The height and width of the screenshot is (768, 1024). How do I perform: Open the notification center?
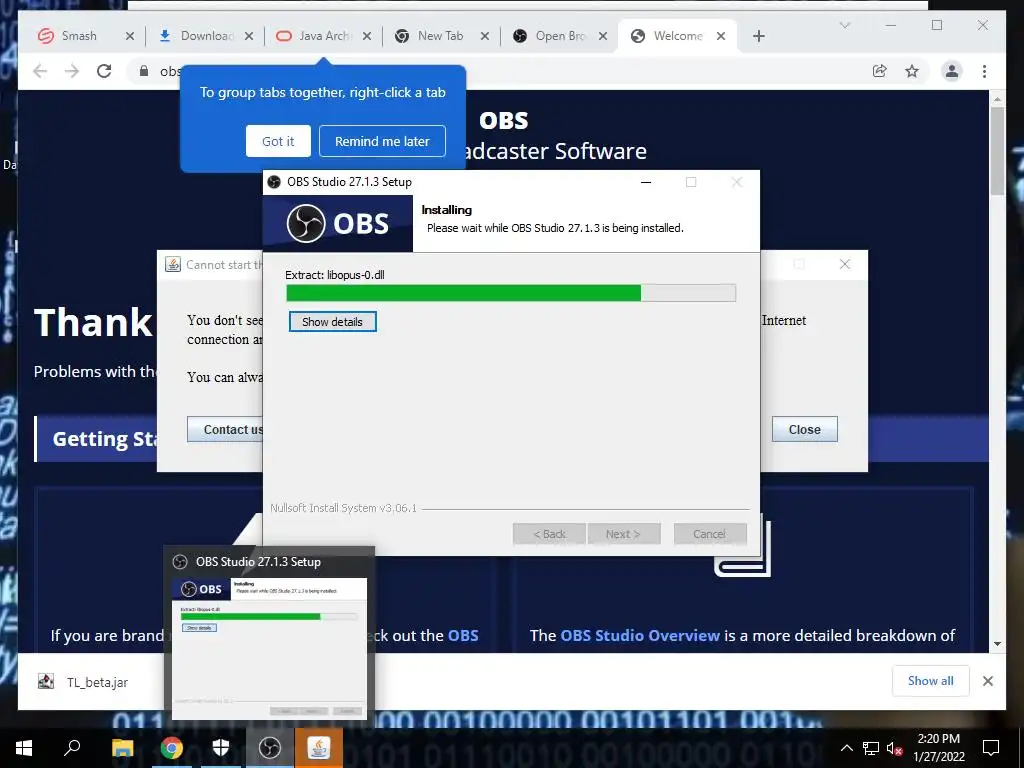991,748
